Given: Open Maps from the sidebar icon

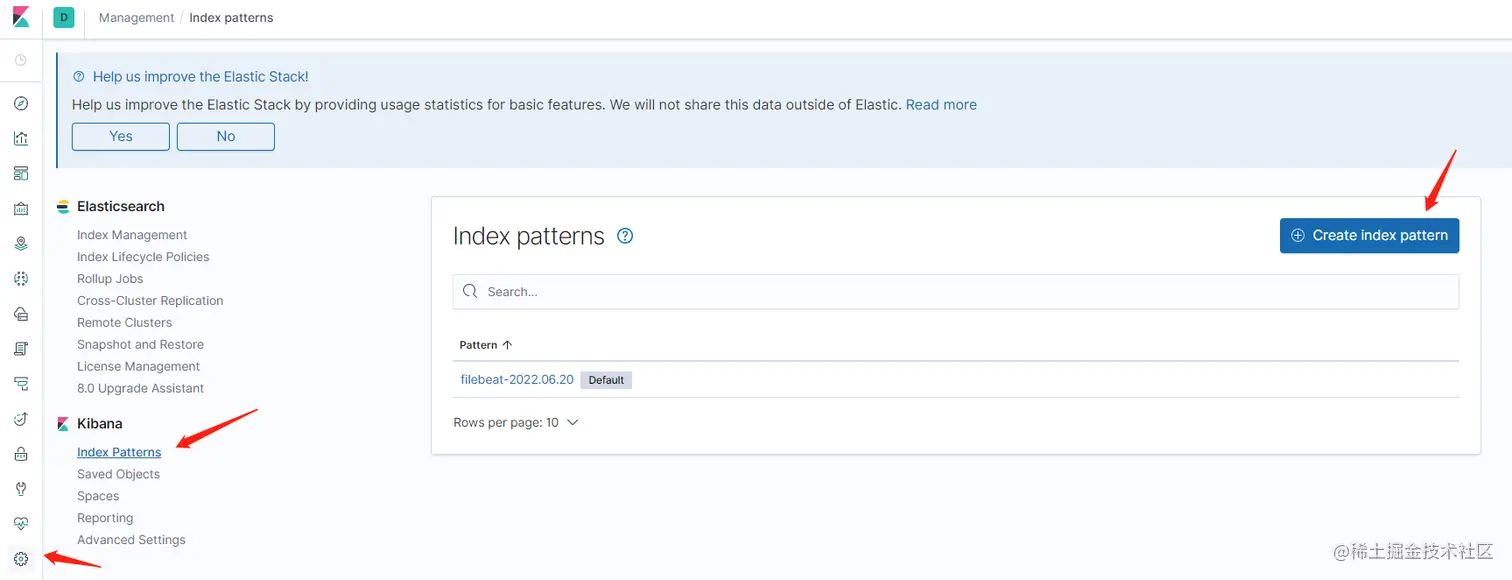Looking at the screenshot, I should pyautogui.click(x=21, y=244).
